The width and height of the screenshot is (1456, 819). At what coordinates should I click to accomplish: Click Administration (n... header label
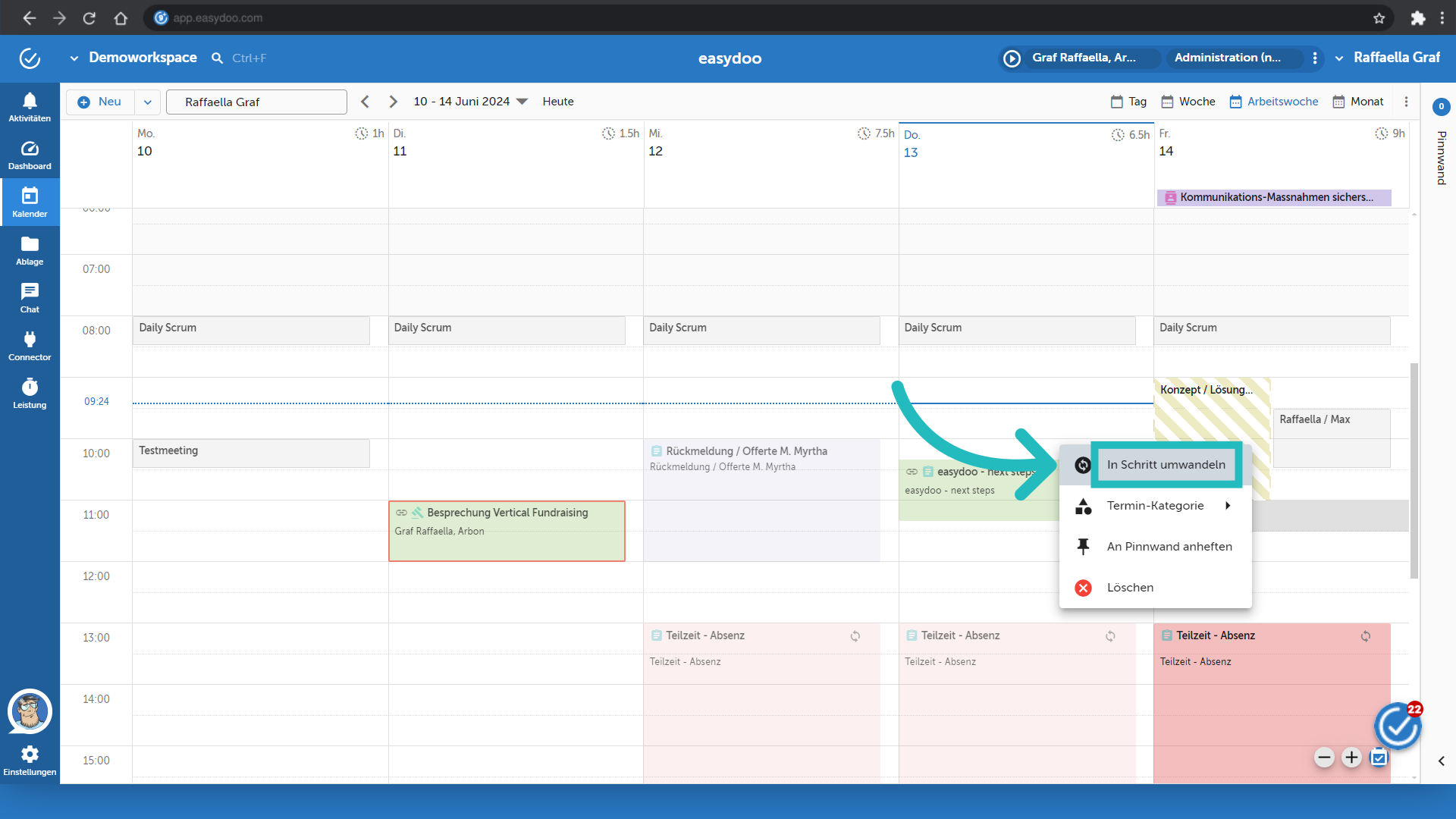[x=1227, y=58]
